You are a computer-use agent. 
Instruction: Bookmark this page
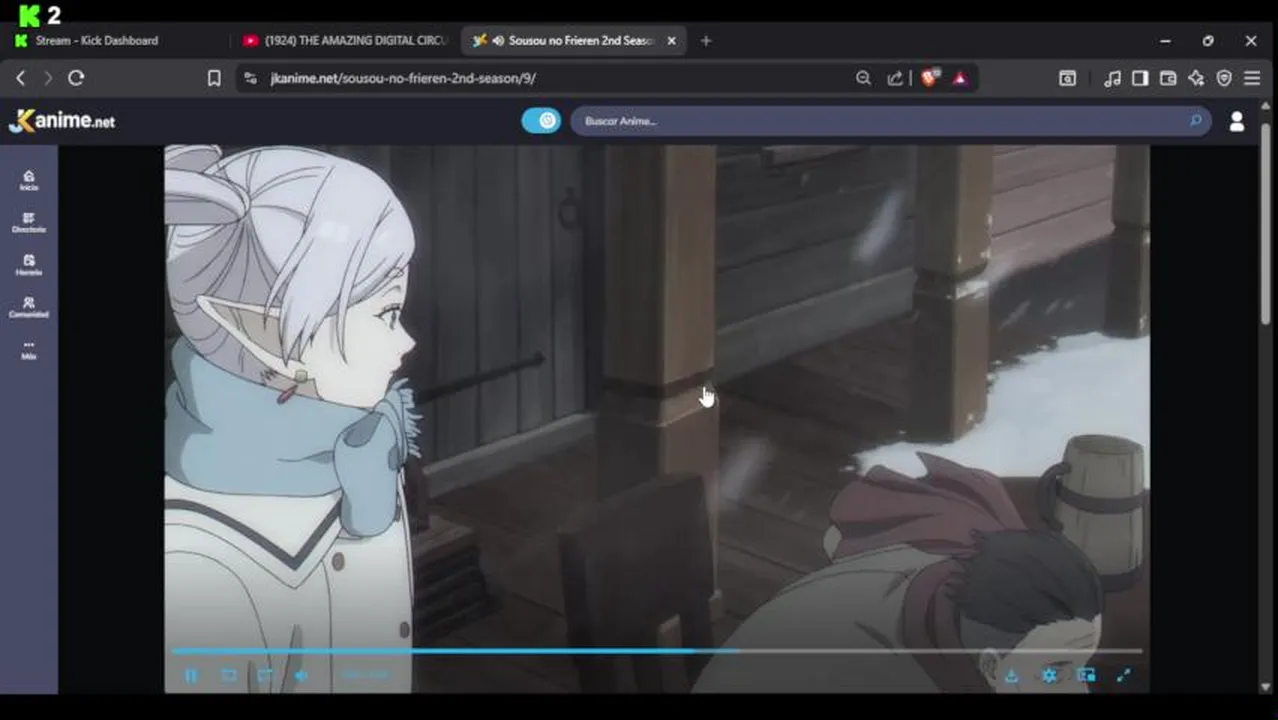pos(214,78)
